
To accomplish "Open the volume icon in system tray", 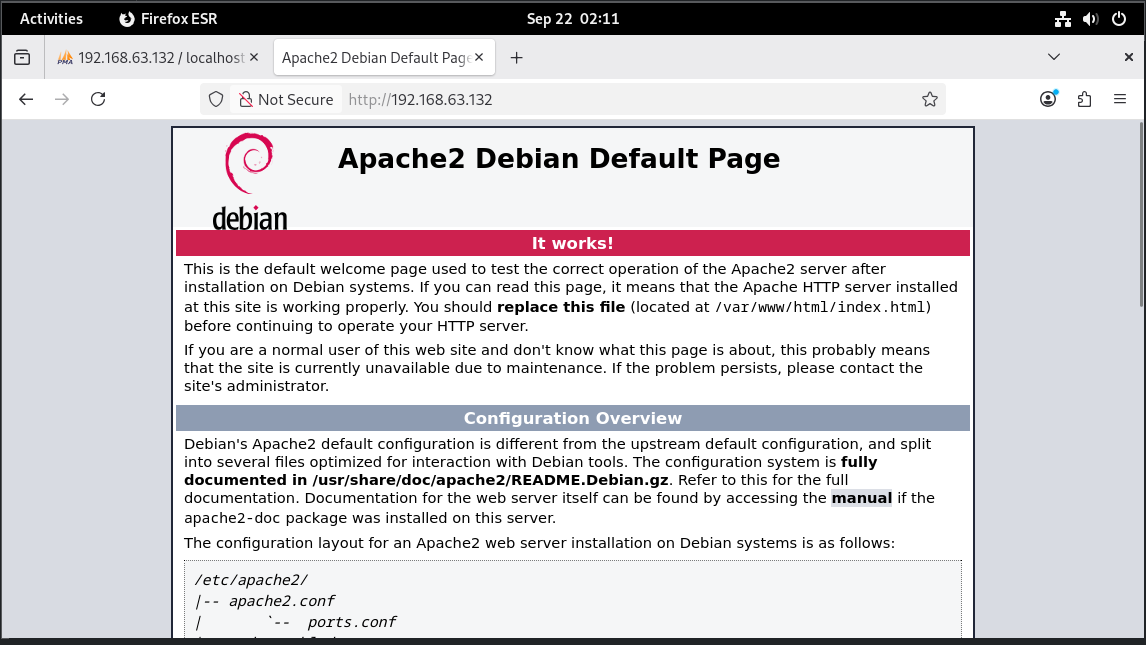I will coord(1090,18).
